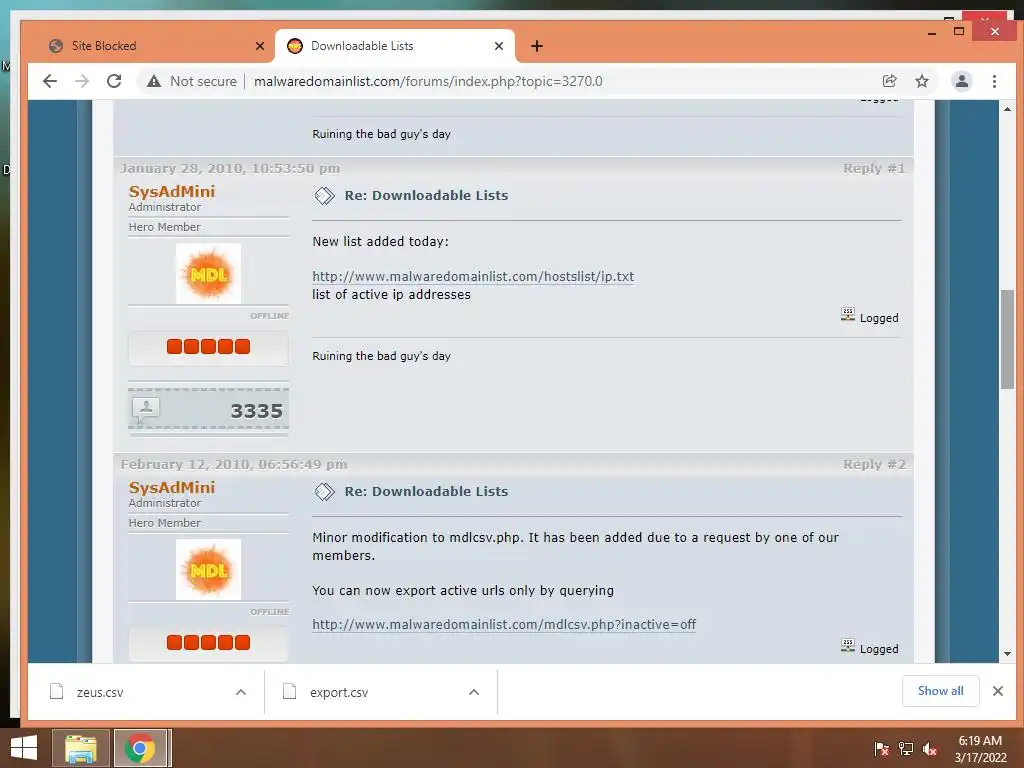Open the Windows Start menu
This screenshot has width=1024, height=768.
[x=24, y=748]
